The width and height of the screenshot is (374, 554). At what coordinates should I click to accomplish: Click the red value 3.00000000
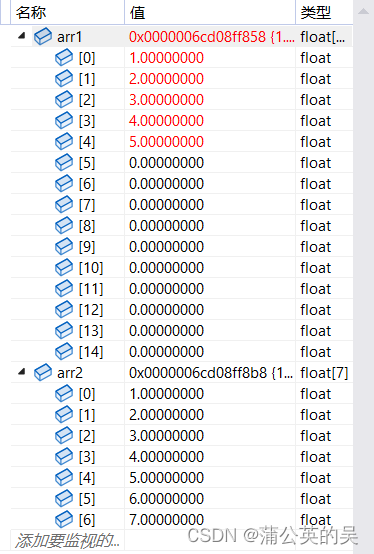coord(166,100)
